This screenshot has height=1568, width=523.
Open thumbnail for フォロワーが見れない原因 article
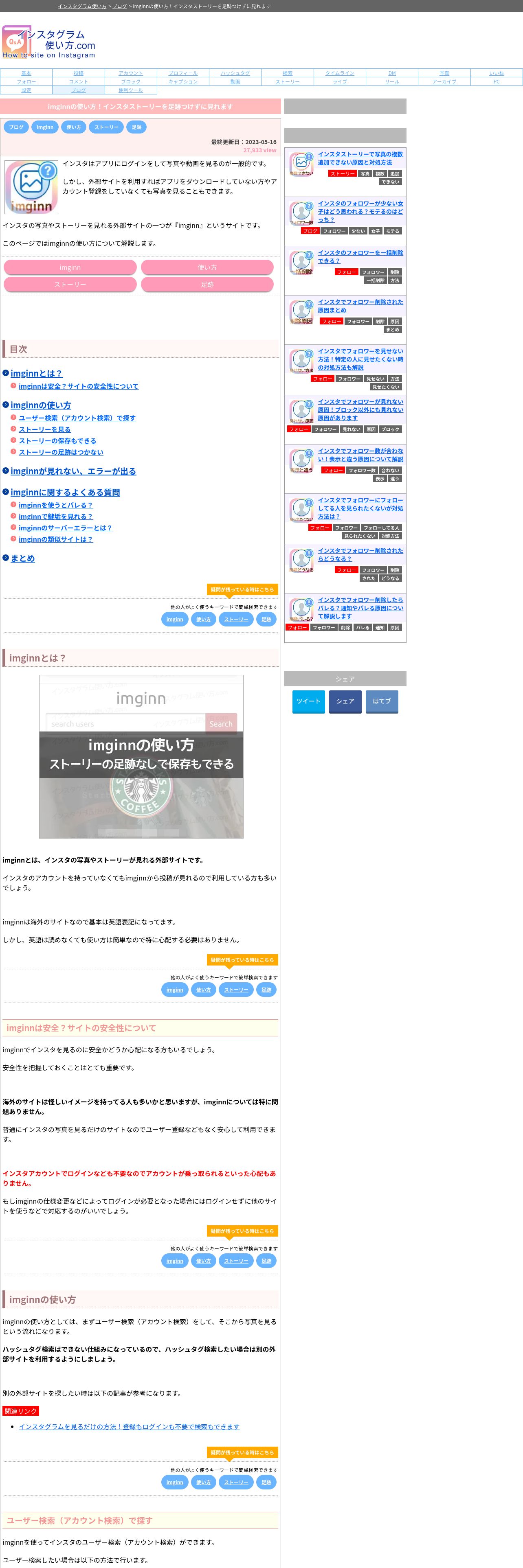(301, 412)
